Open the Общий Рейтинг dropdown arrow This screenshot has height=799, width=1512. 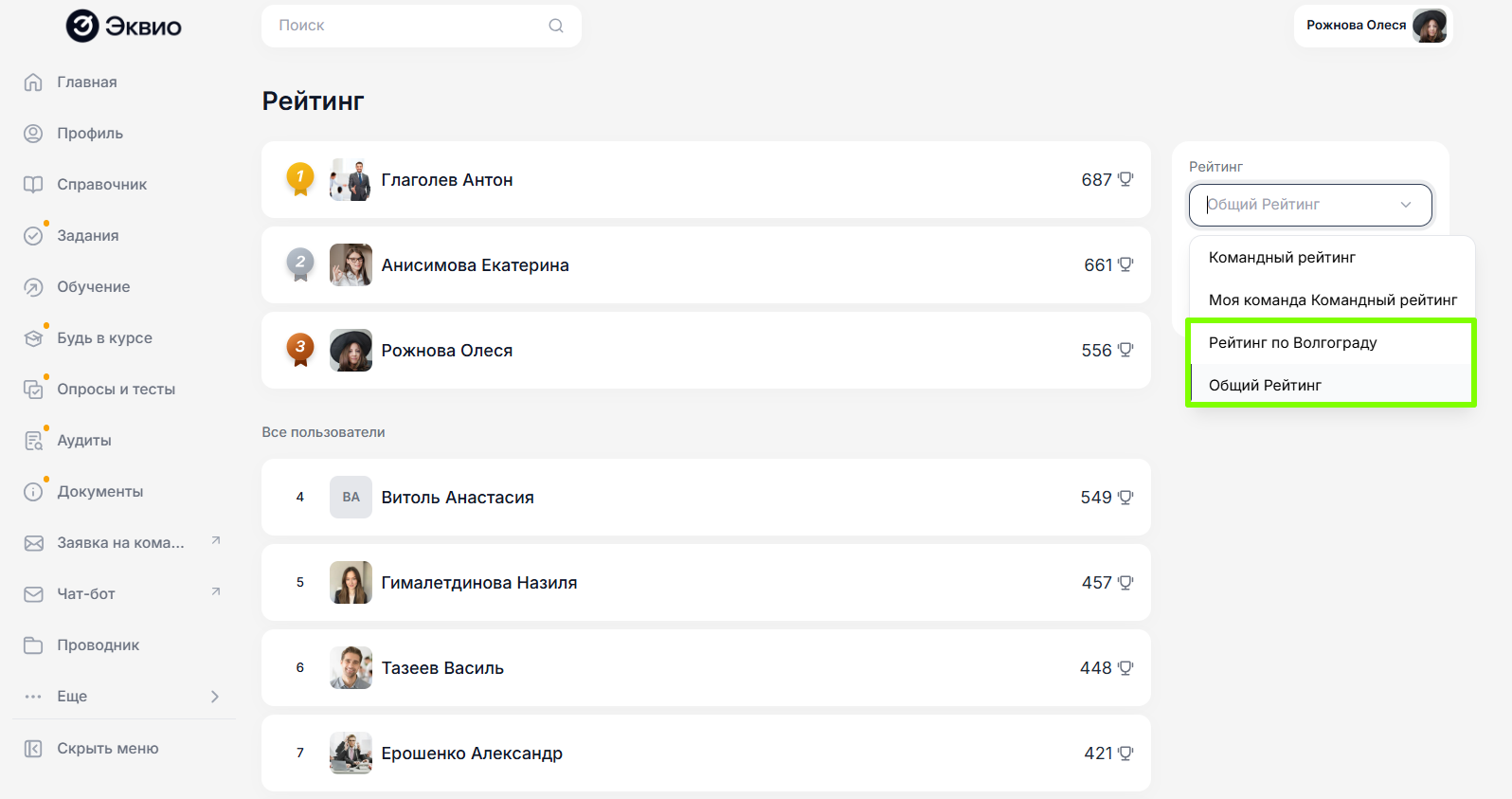click(x=1406, y=205)
